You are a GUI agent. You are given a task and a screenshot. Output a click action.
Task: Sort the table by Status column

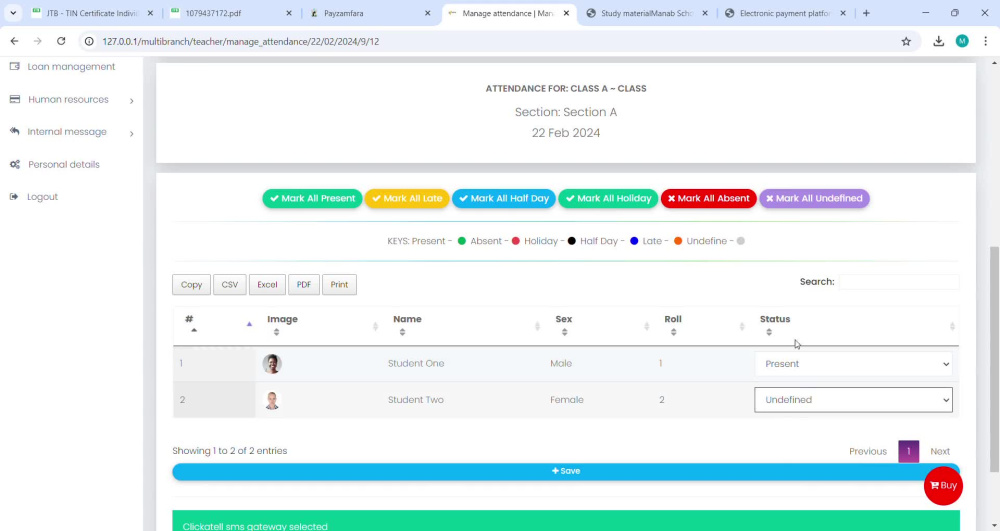853,325
